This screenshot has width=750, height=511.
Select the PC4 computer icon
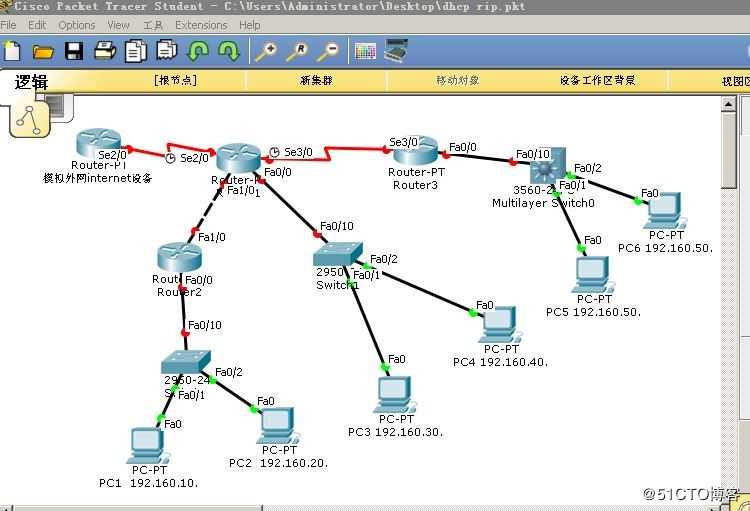click(x=499, y=324)
